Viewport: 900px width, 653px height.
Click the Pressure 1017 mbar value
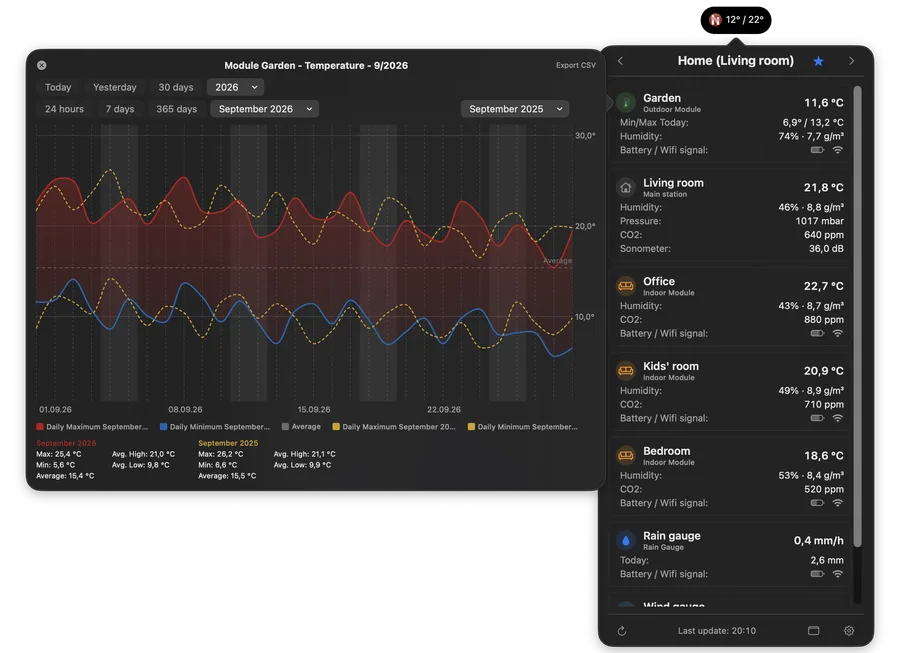click(x=820, y=221)
